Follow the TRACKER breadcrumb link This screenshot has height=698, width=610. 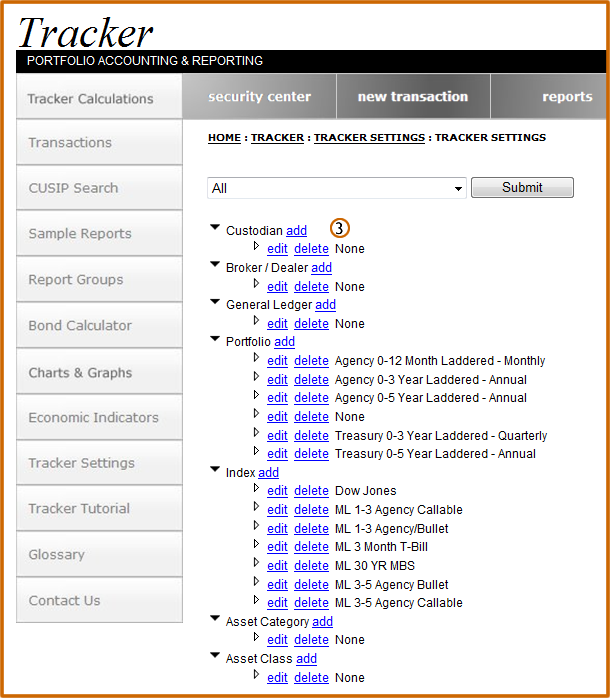277,138
